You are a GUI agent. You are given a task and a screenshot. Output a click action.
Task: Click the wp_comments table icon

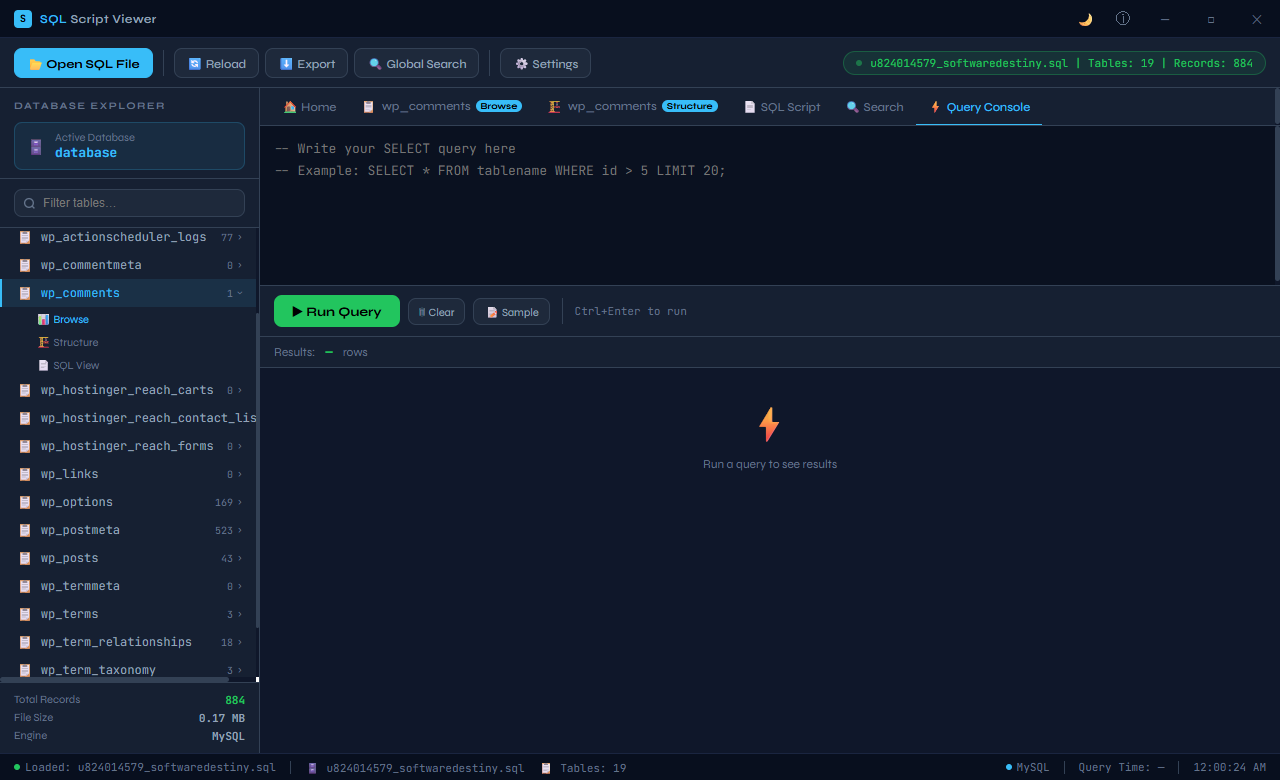[25, 293]
